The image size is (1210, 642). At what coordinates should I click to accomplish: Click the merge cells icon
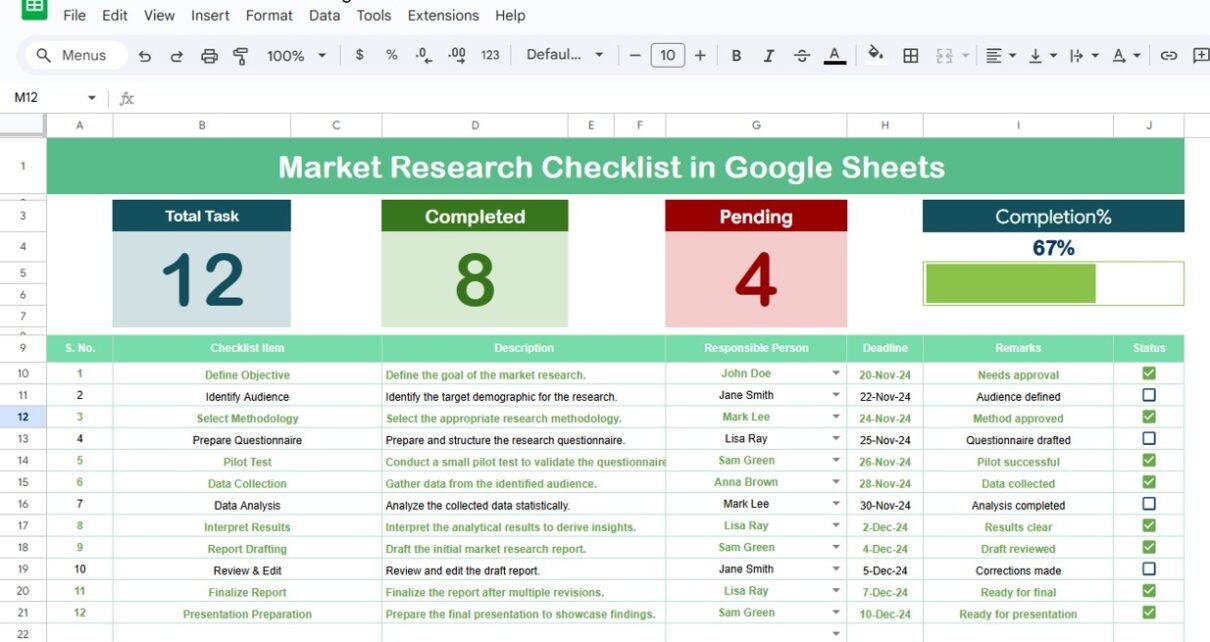tap(944, 56)
